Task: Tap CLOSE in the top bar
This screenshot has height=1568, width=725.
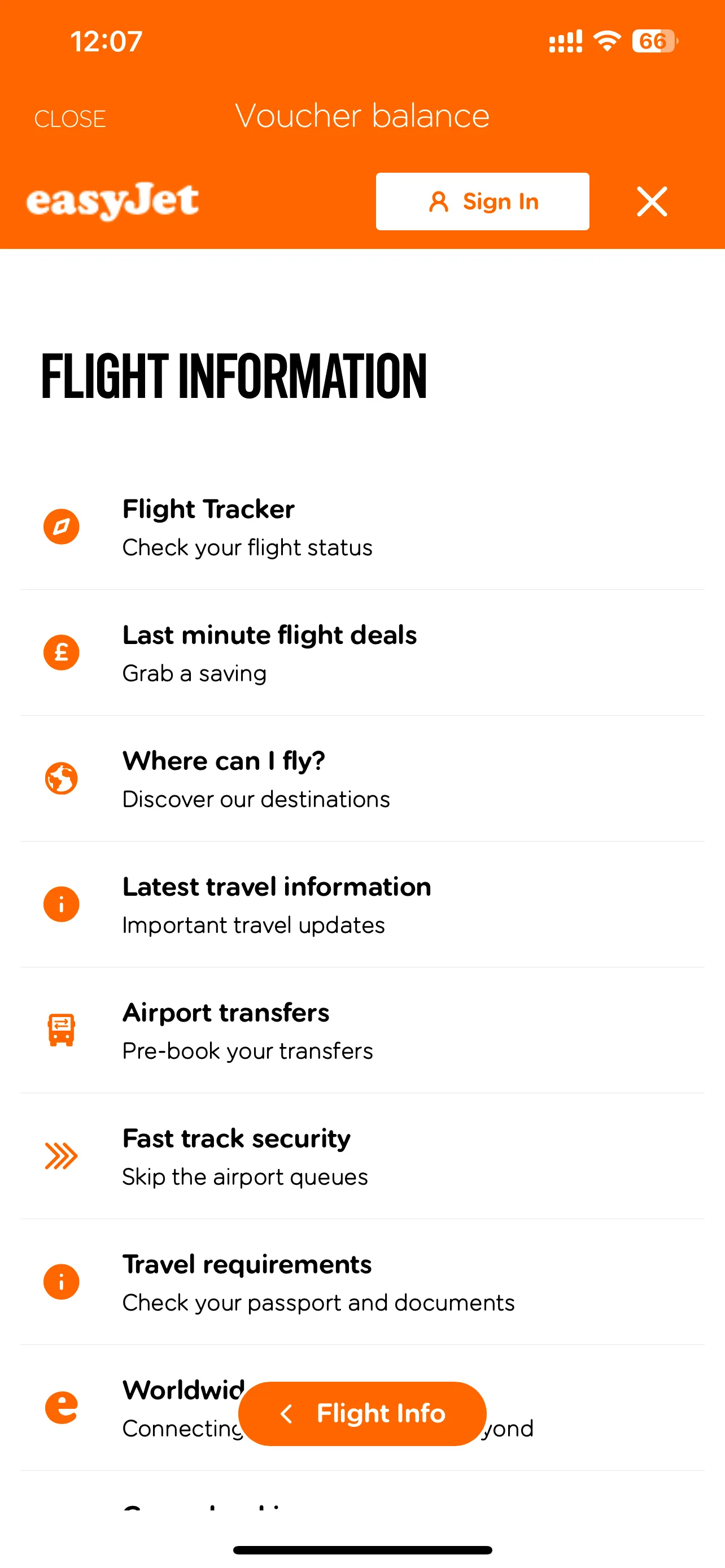Action: (x=70, y=119)
